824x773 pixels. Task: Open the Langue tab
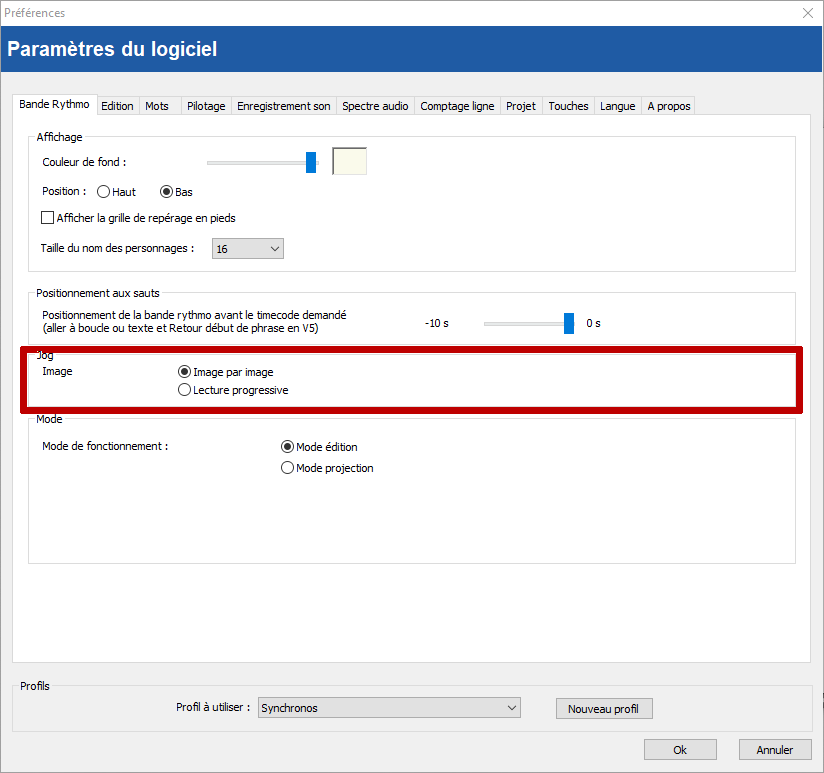617,106
